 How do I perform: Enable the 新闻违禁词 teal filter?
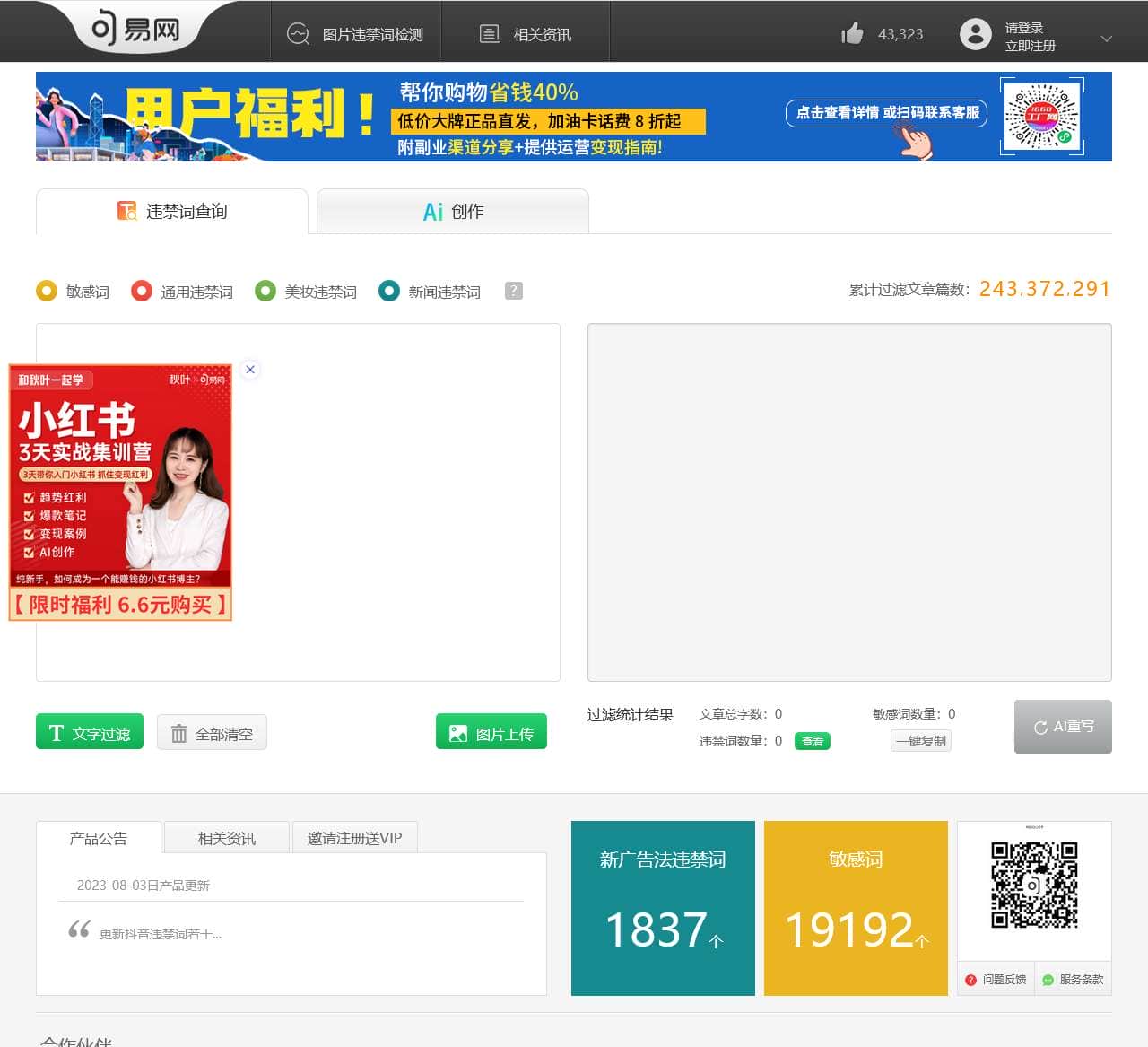coord(388,291)
